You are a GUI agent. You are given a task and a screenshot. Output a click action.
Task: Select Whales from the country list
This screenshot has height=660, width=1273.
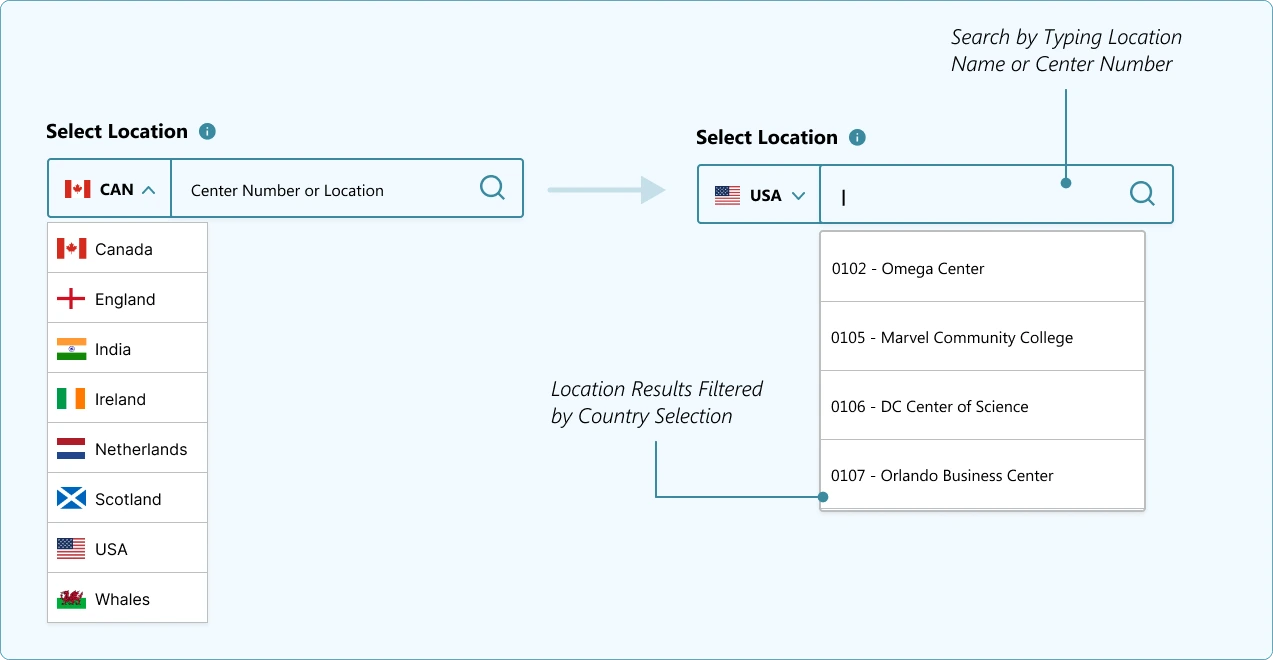(127, 598)
